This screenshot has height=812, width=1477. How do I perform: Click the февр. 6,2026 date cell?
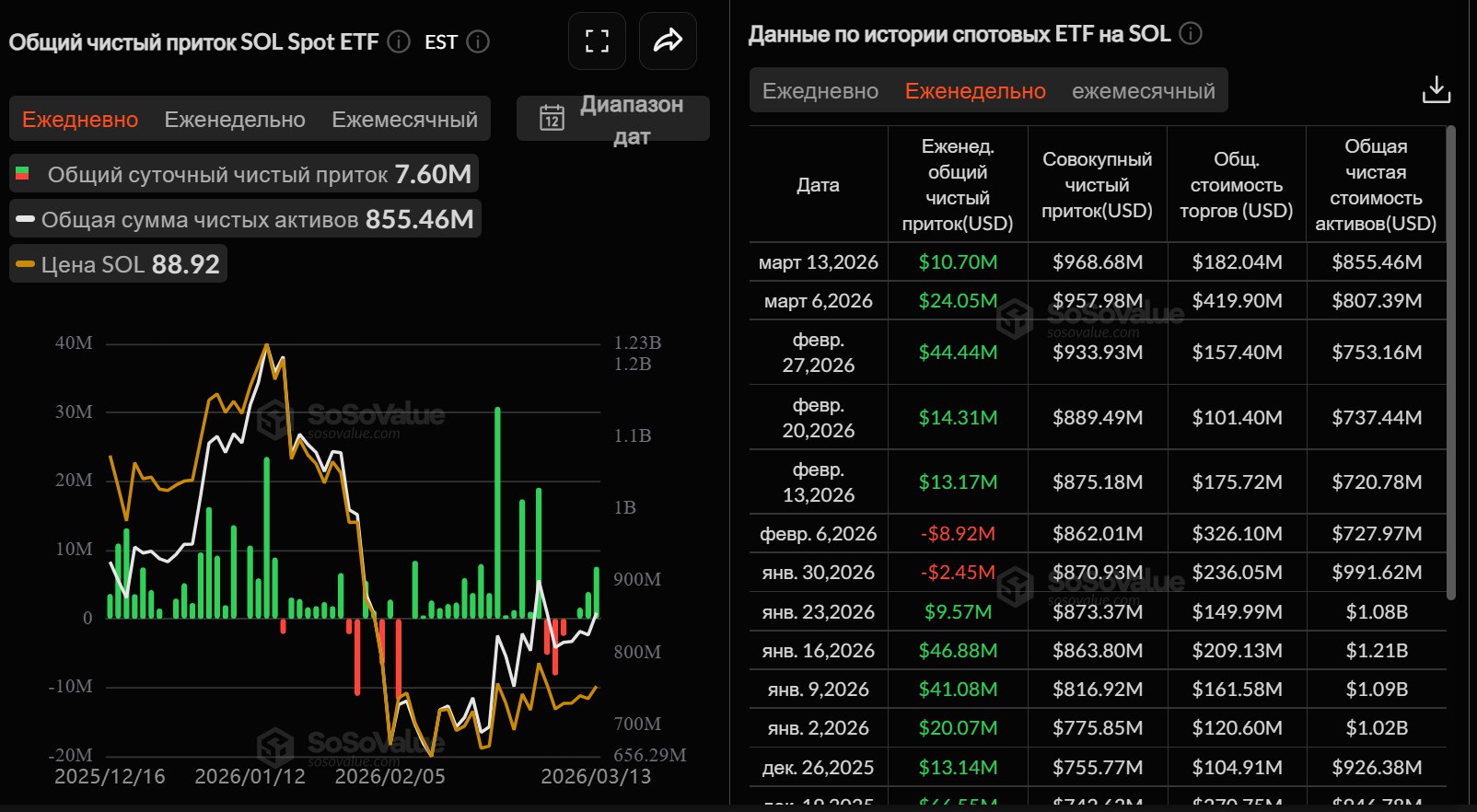coord(819,534)
